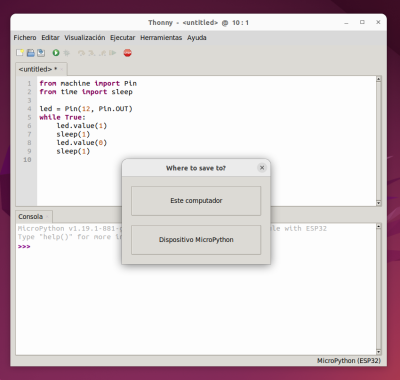Click line number 10 in the gutter

pos(27,160)
